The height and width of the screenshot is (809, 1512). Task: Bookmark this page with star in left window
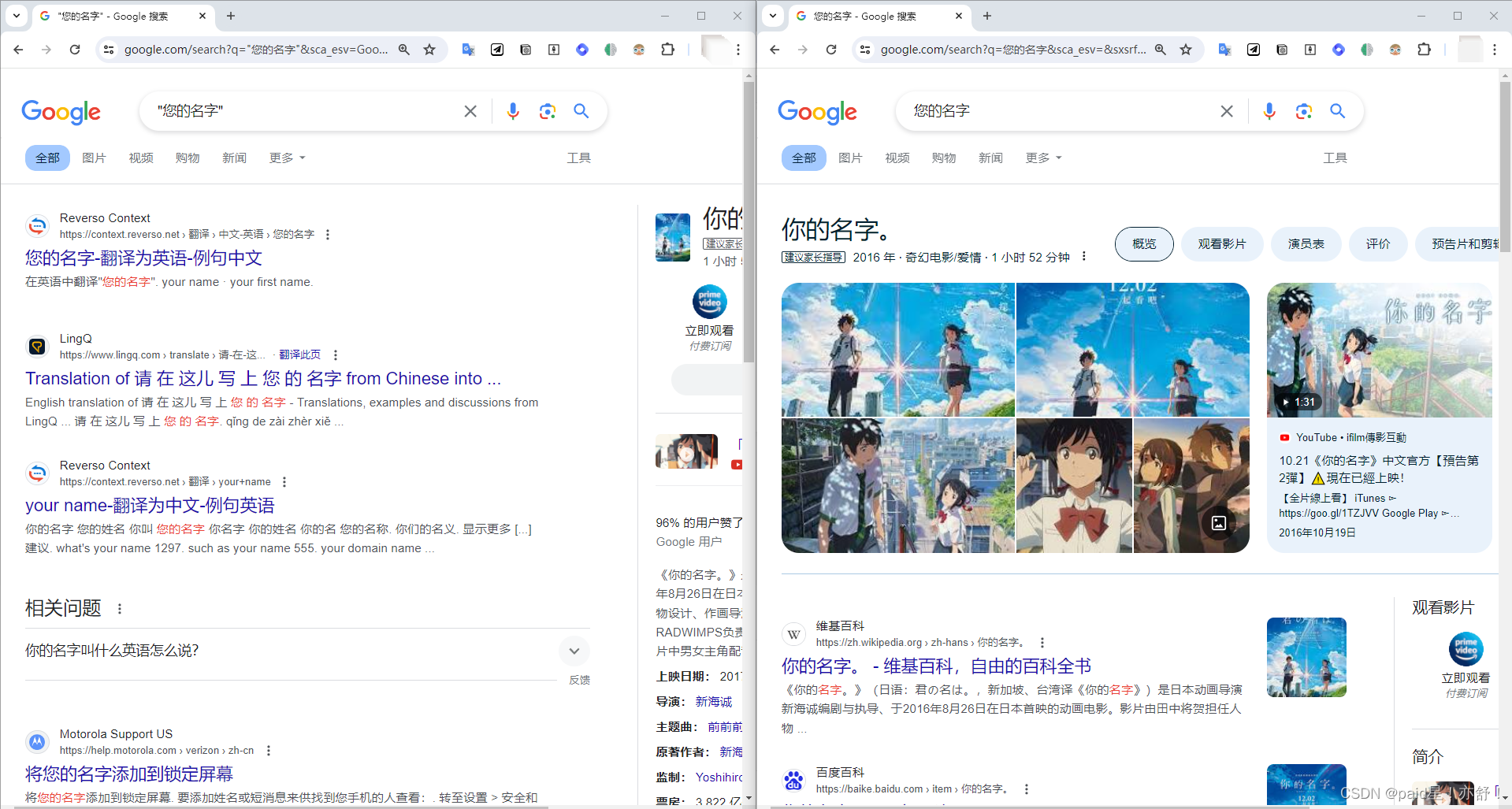click(x=429, y=50)
